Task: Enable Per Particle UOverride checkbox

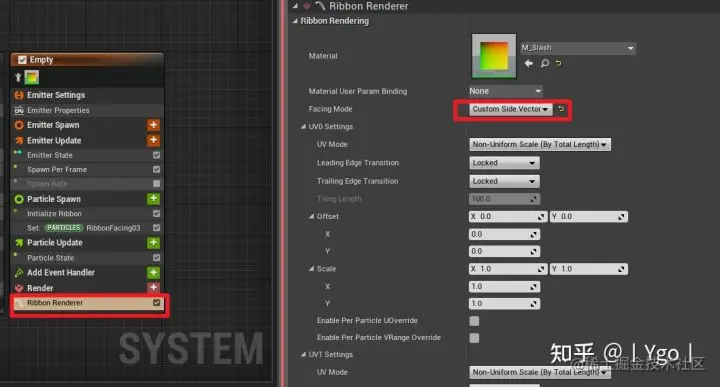Action: click(474, 320)
